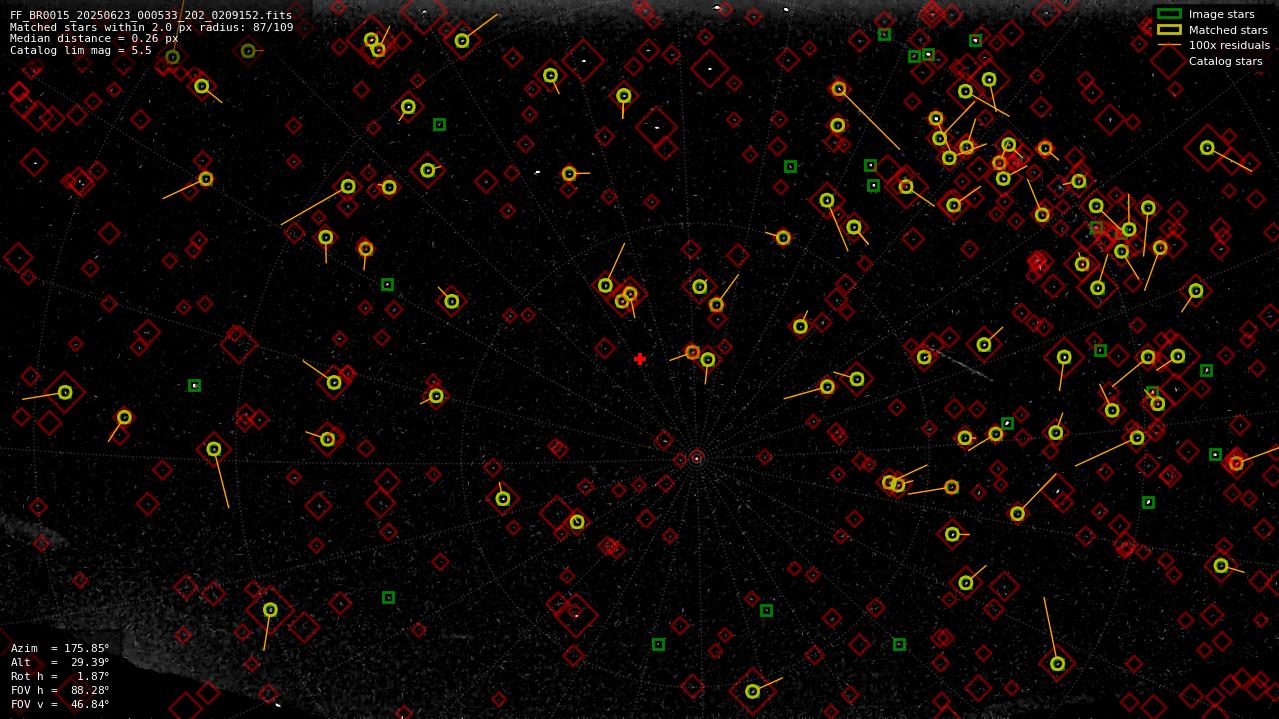Click the "Azim = 175.85°" readout
Screen dimensions: 1279x719
pos(60,648)
